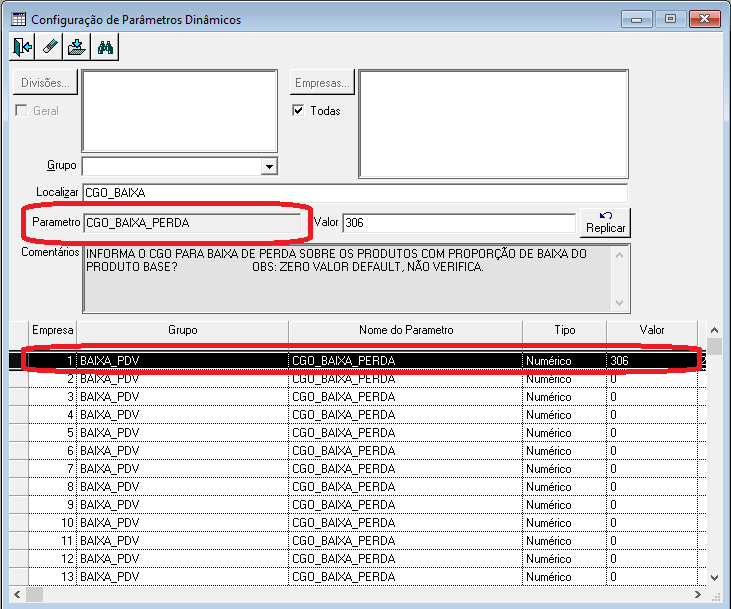Viewport: 731px width, 609px height.
Task: Click the Replicar button
Action: (x=605, y=222)
